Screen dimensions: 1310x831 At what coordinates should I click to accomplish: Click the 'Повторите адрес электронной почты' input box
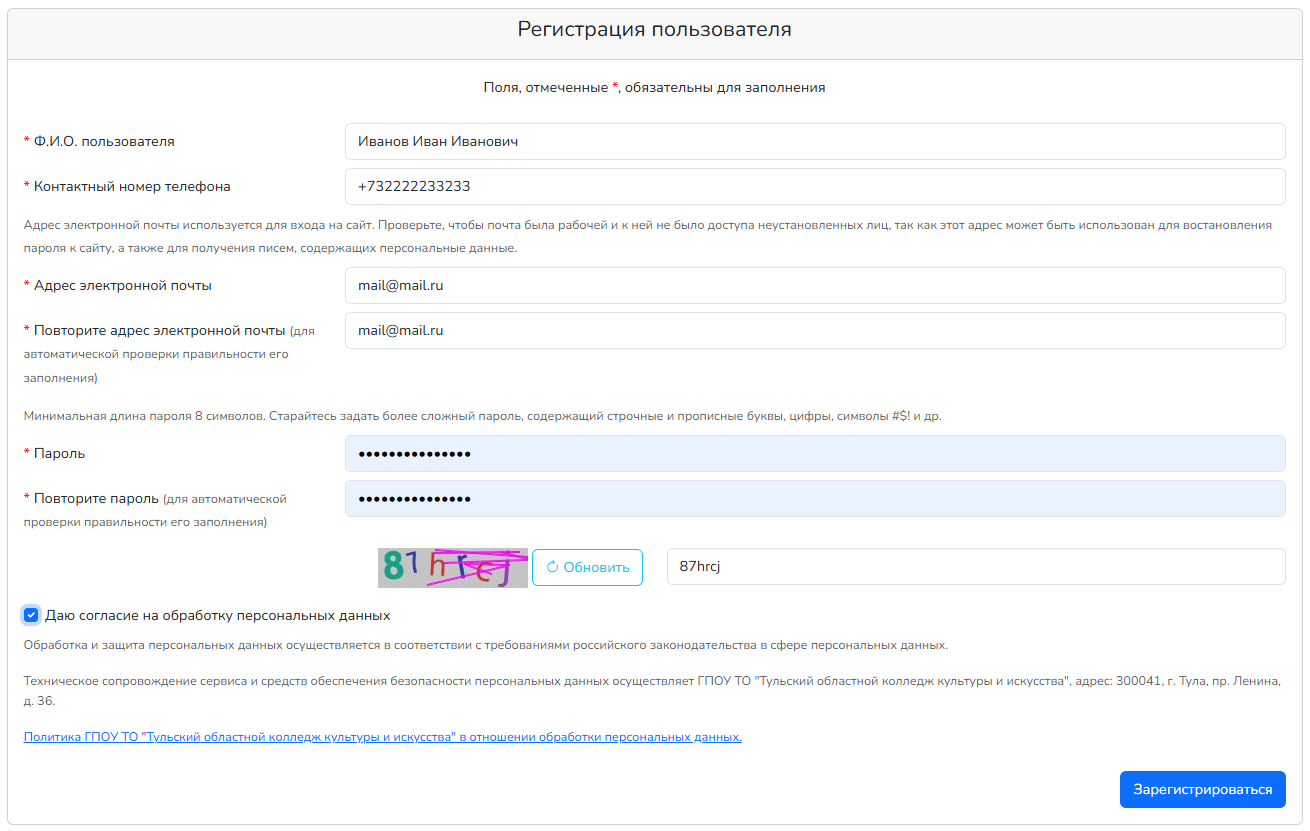coord(814,330)
